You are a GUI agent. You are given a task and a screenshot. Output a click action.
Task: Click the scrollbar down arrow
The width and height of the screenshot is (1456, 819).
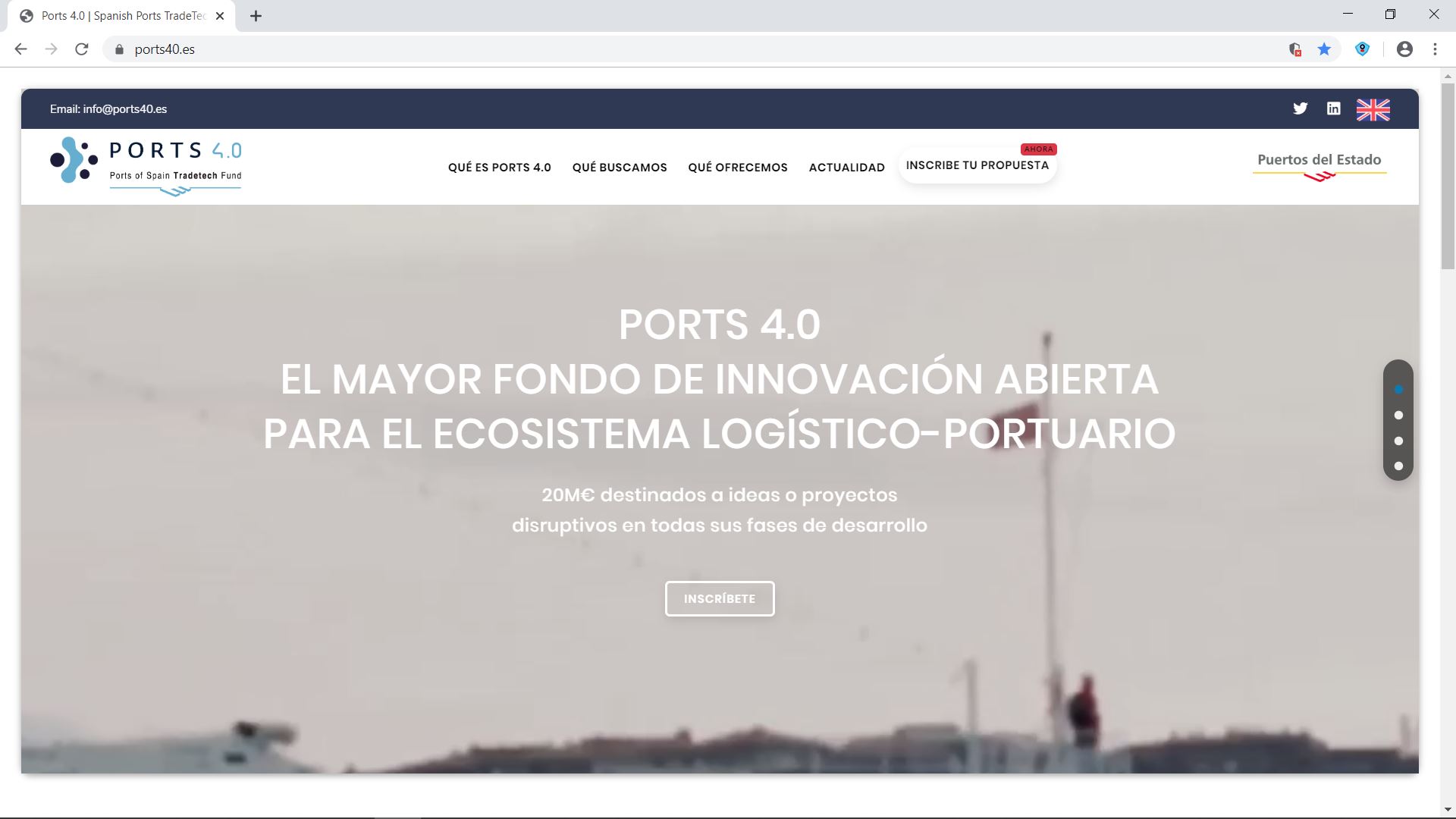click(x=1448, y=809)
